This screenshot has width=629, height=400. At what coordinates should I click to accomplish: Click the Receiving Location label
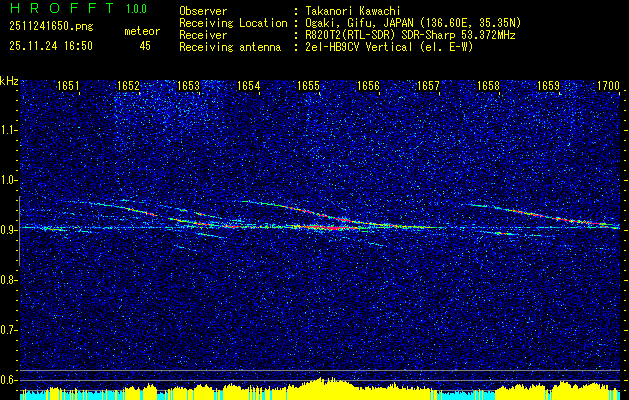(233, 23)
